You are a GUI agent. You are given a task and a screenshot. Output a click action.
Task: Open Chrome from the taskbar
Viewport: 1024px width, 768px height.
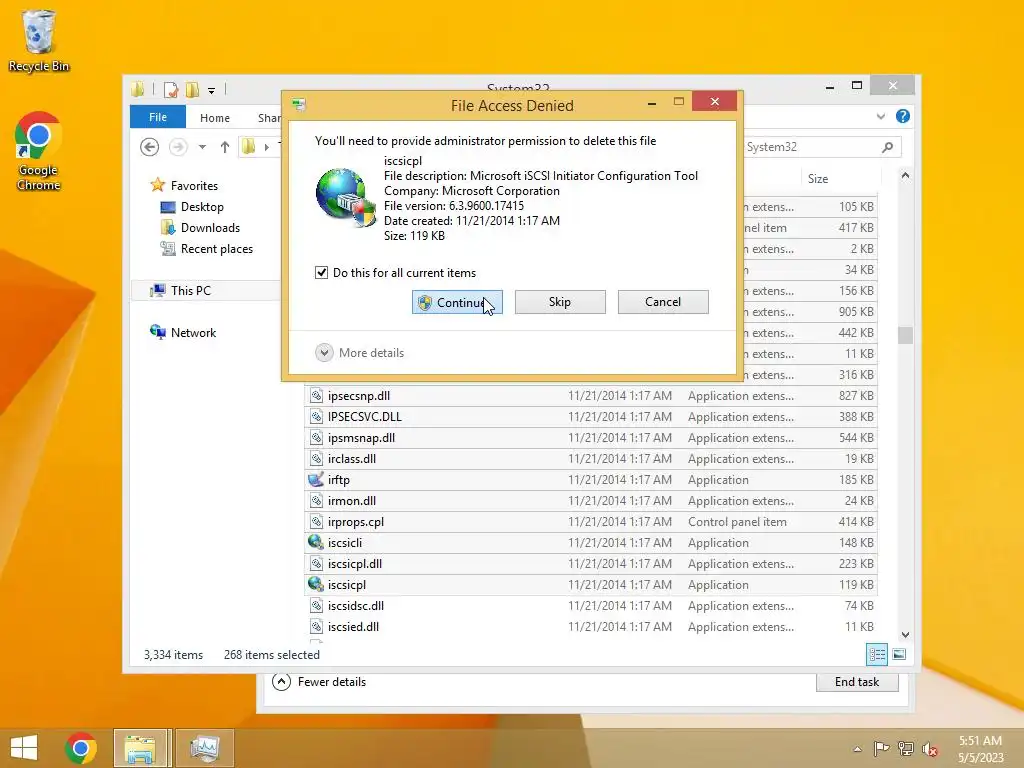[81, 748]
